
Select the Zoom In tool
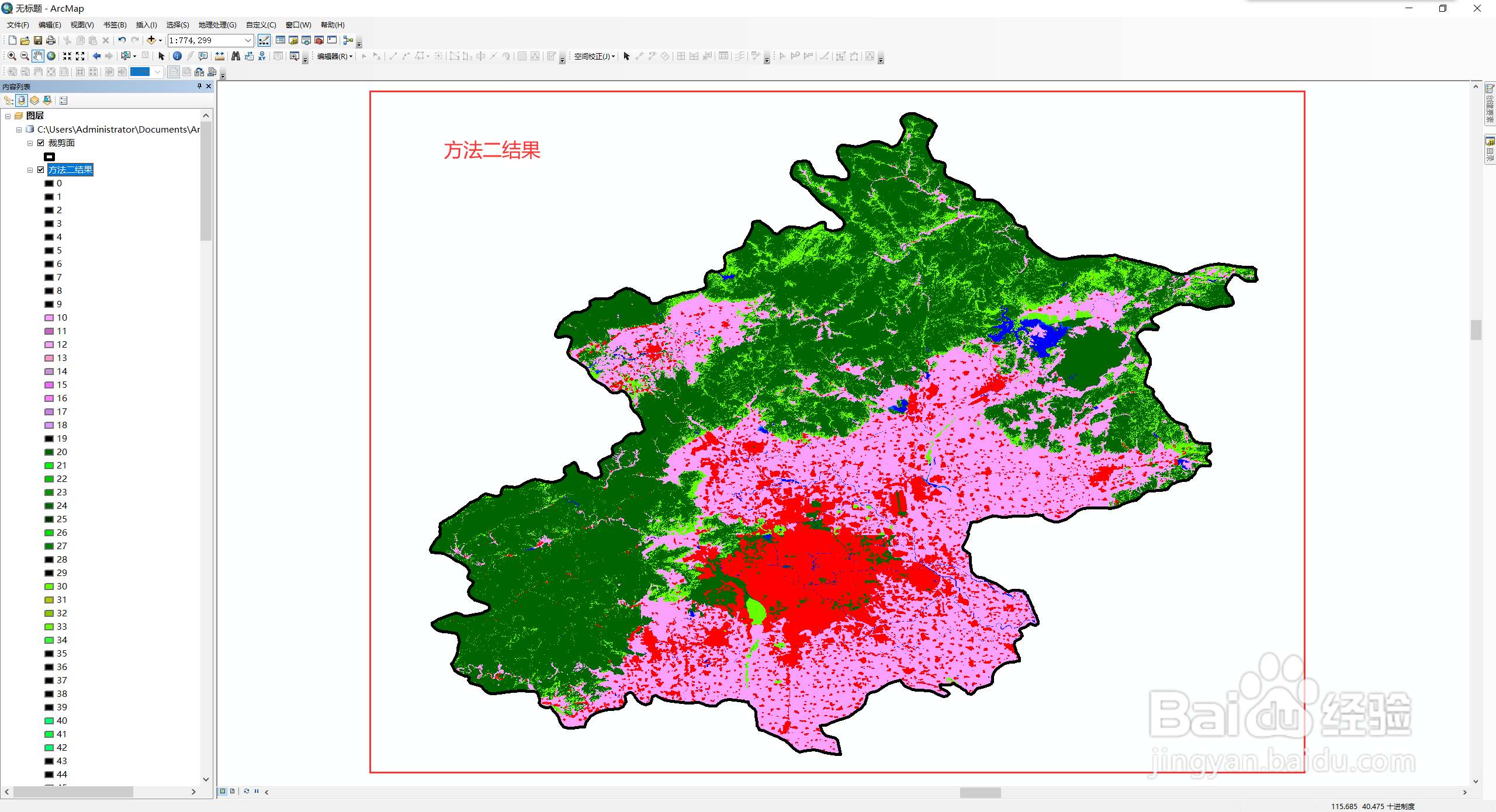point(11,56)
